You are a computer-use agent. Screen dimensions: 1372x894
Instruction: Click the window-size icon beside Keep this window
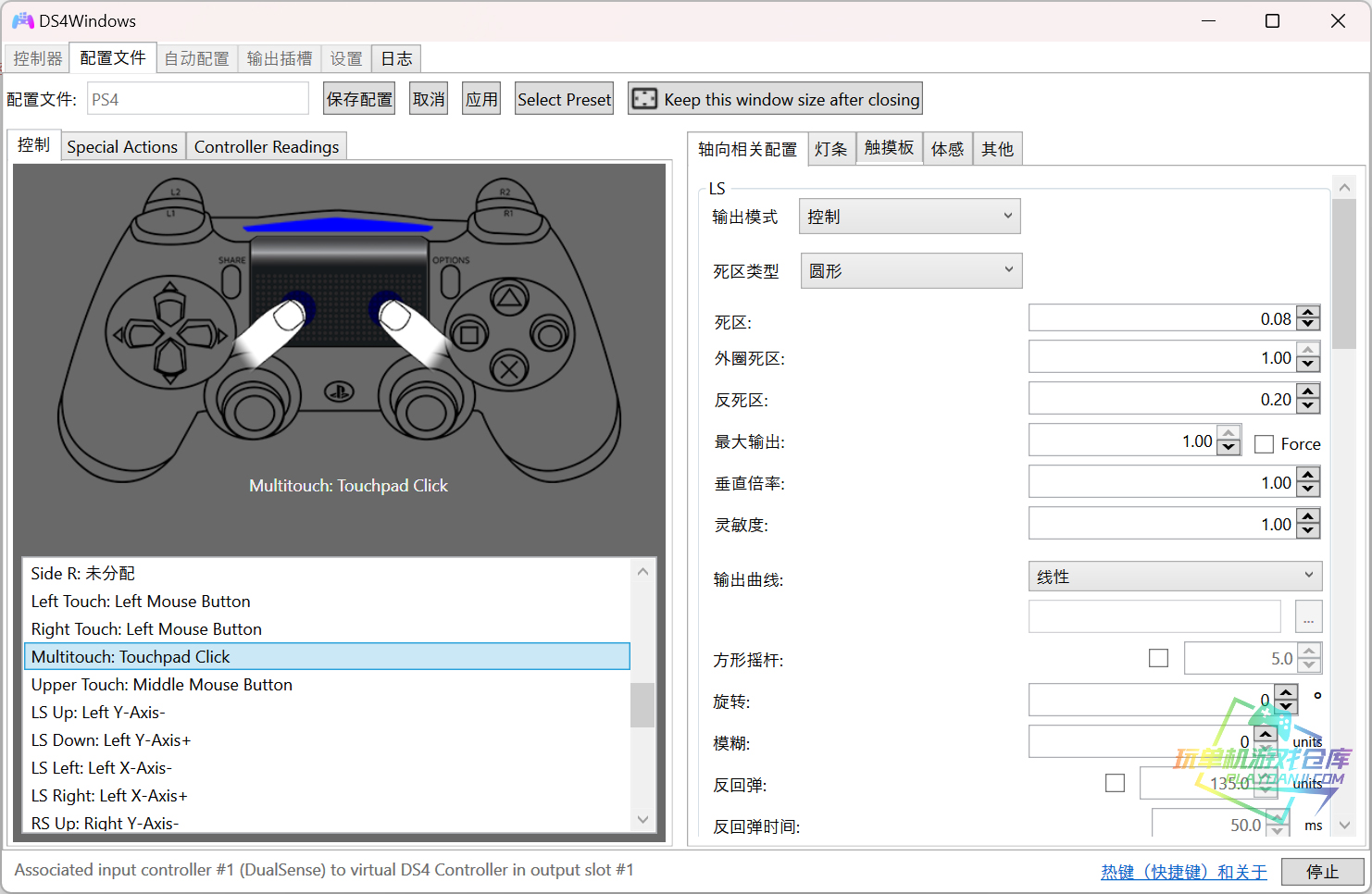(644, 99)
